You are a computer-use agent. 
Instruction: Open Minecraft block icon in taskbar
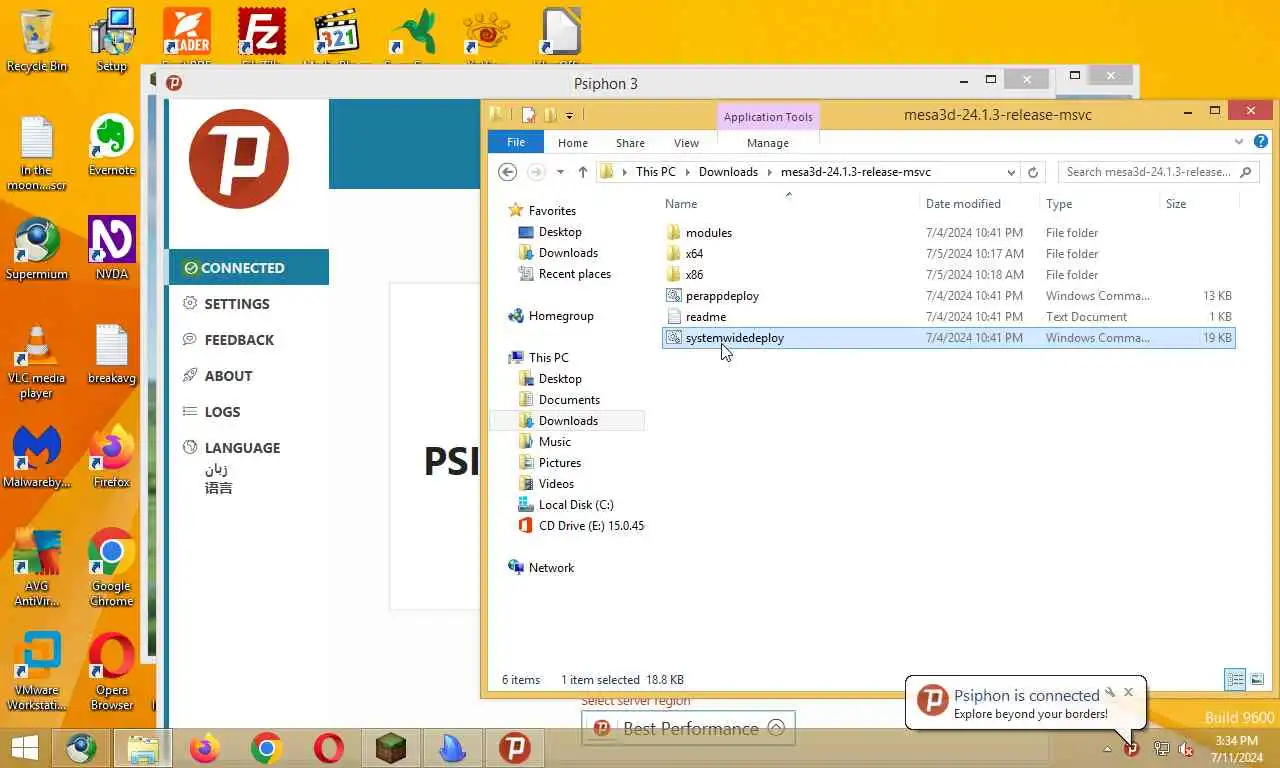coord(390,748)
